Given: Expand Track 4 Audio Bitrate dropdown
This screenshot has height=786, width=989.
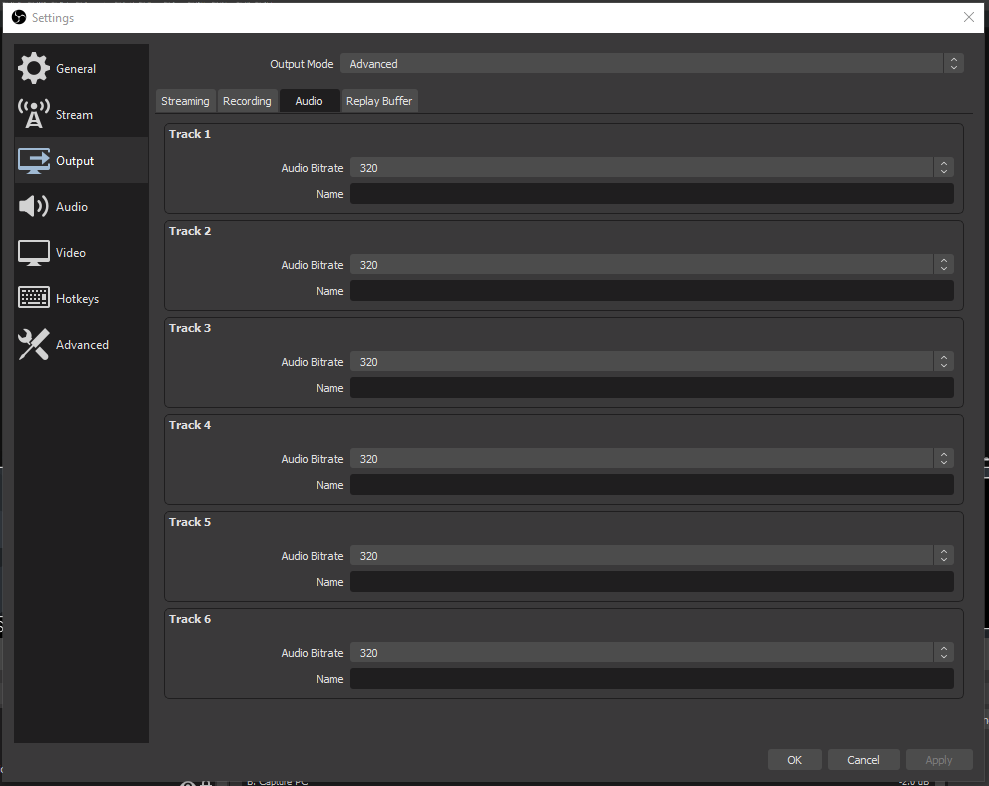Looking at the screenshot, I should pos(652,459).
